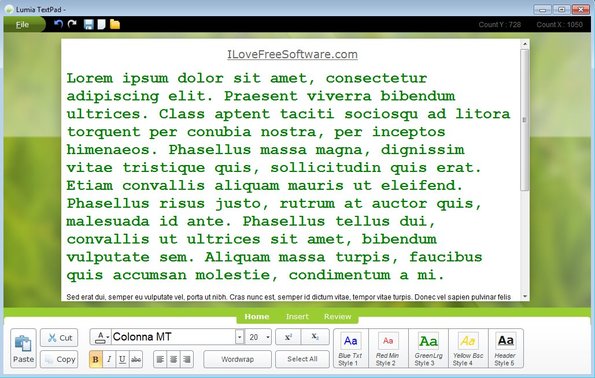Open the font size 20 dropdown
Image resolution: width=595 pixels, height=378 pixels.
(268, 337)
